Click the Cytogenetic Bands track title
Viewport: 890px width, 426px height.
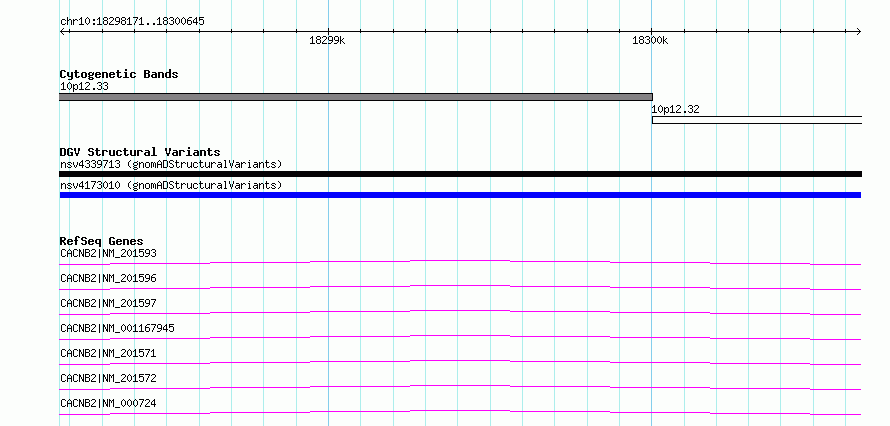coord(119,74)
